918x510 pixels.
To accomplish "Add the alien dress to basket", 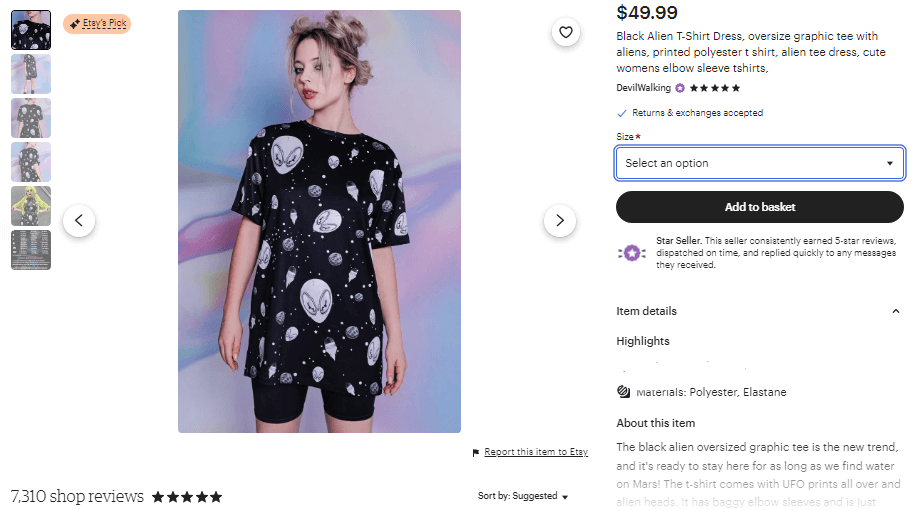I will point(760,207).
